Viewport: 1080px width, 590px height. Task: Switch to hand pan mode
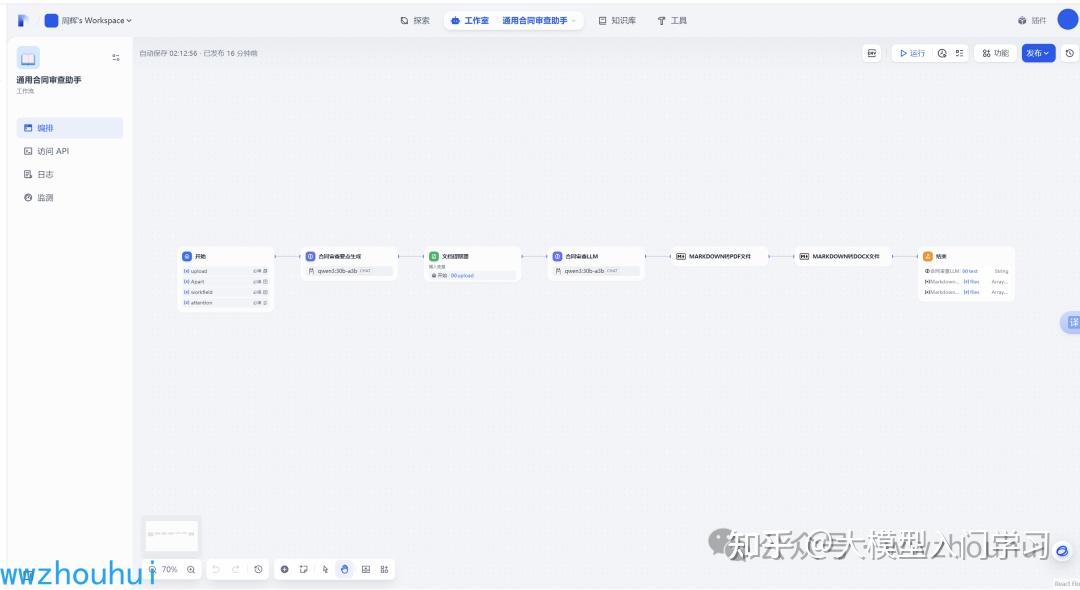[344, 569]
